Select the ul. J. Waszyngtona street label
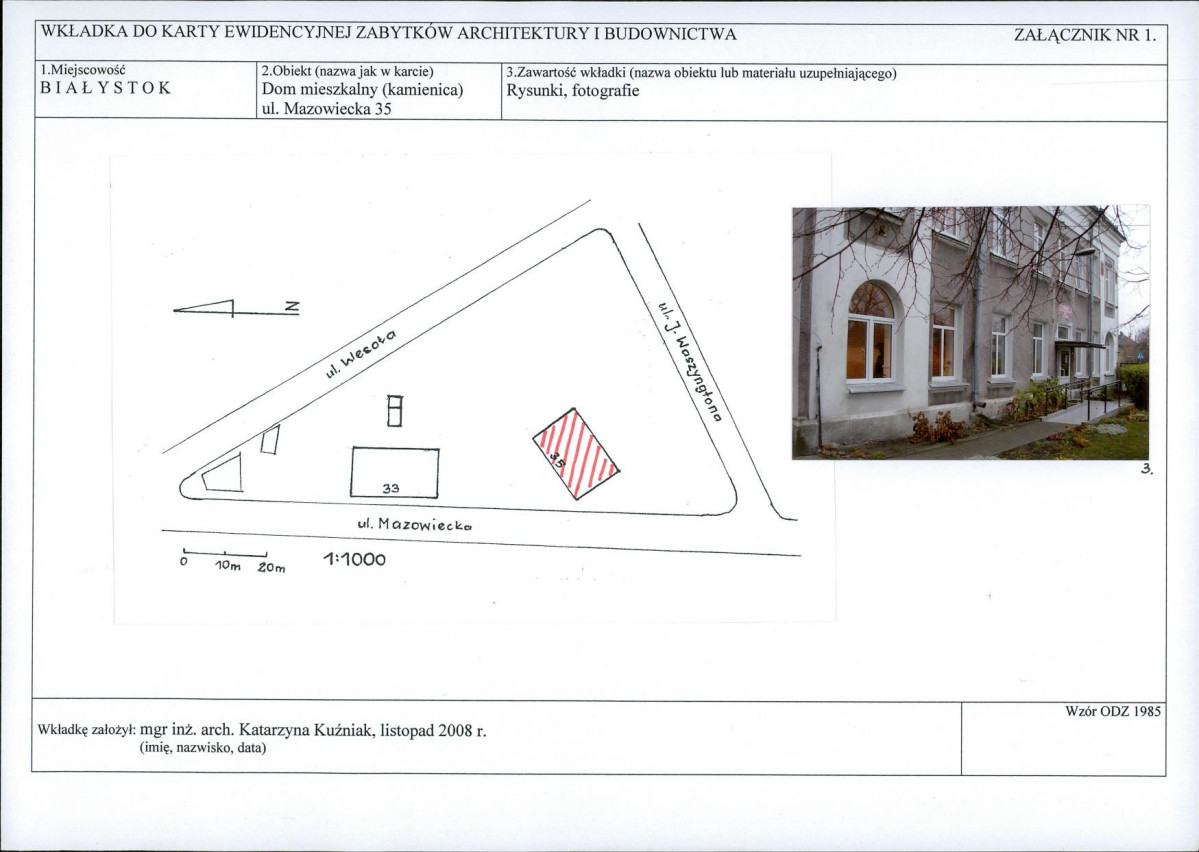The height and width of the screenshot is (852, 1199). (689, 360)
